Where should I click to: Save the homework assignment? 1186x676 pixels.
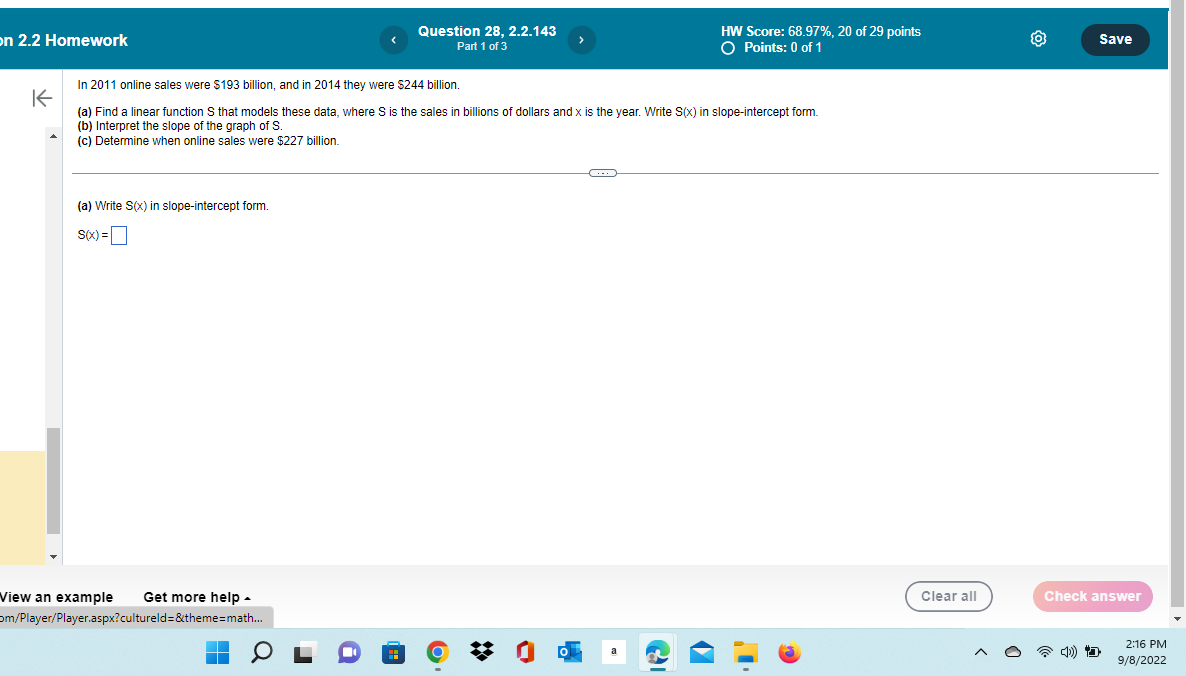1114,39
